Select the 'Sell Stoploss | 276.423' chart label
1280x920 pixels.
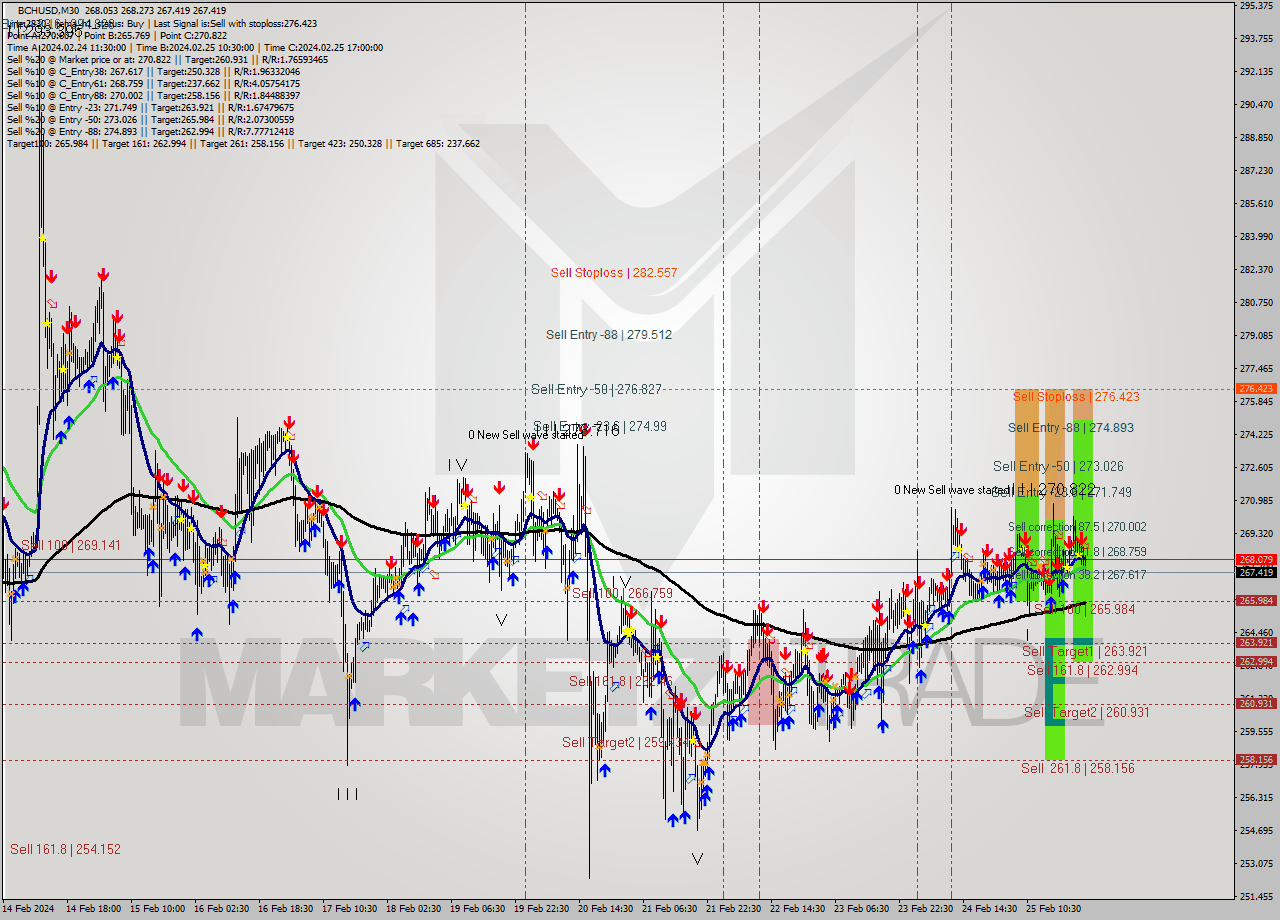1076,397
